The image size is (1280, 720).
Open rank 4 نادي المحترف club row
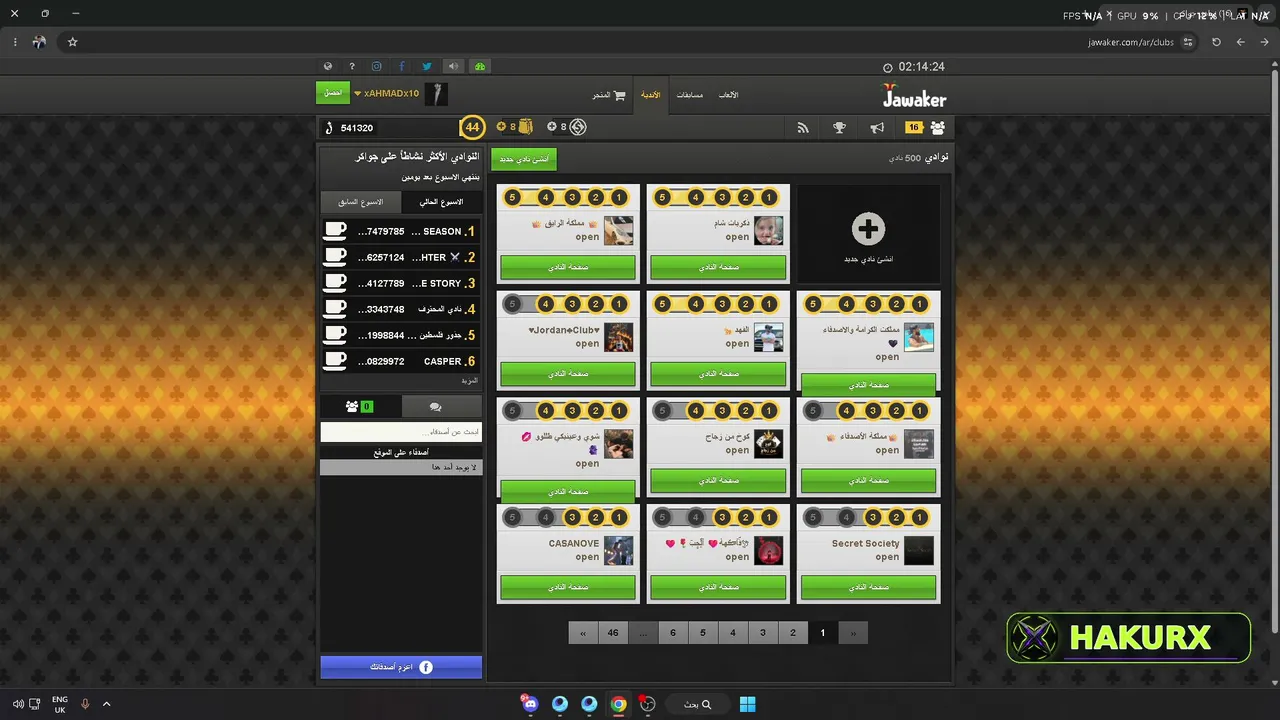point(400,309)
